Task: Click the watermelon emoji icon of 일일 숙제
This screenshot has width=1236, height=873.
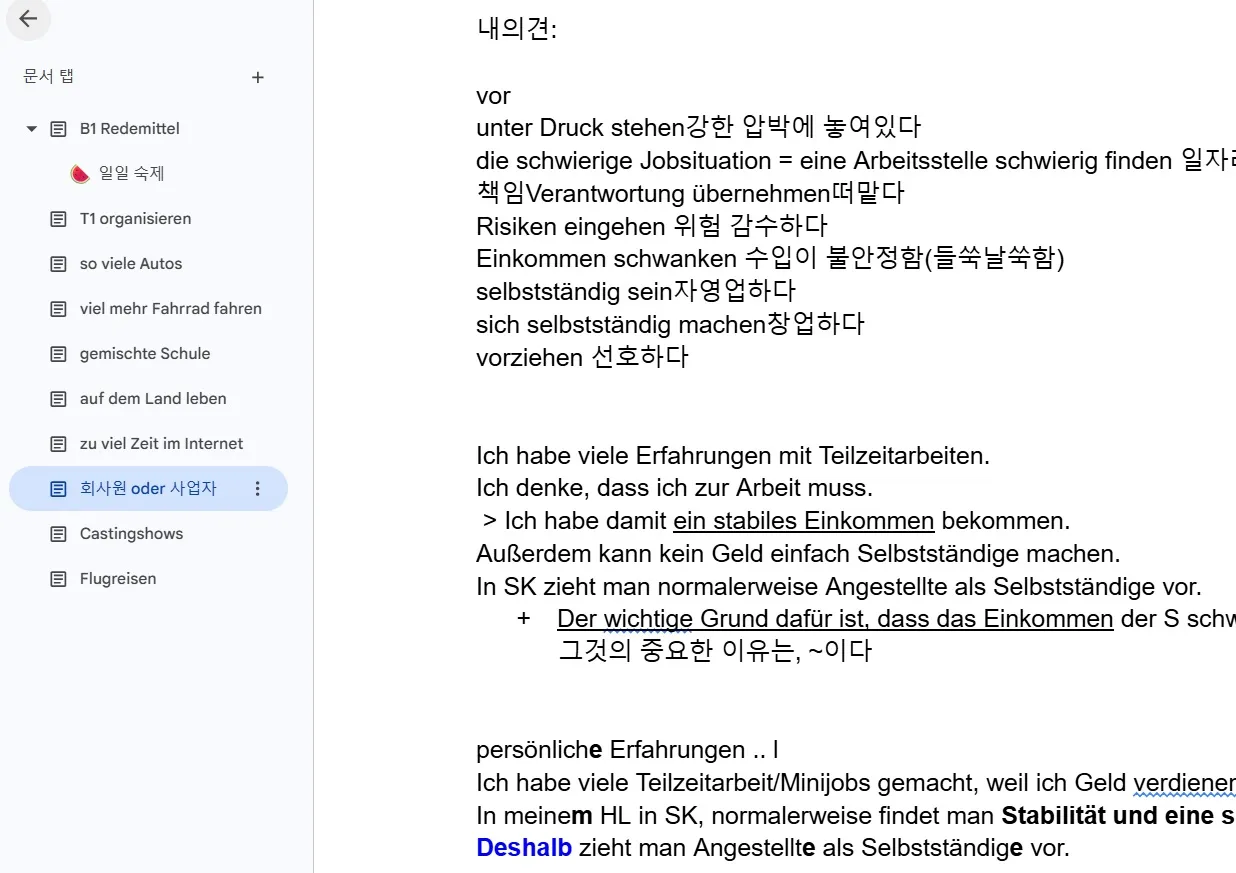Action: tap(80, 174)
